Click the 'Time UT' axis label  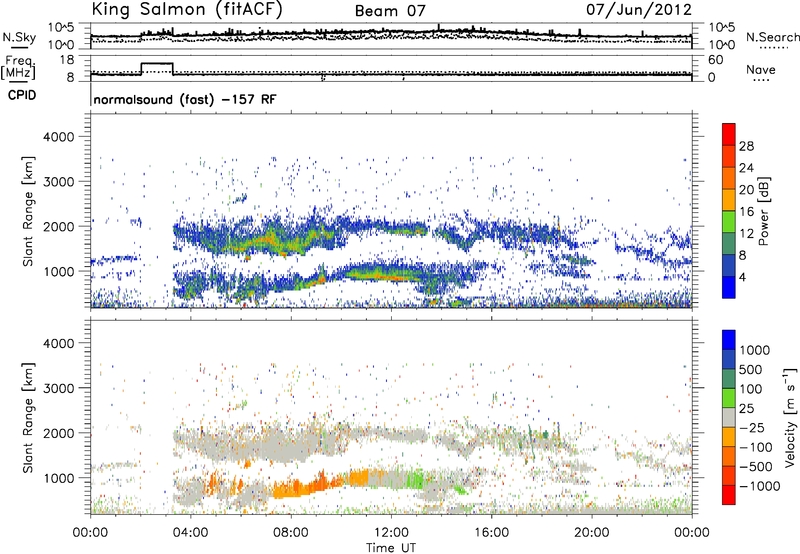point(391,548)
